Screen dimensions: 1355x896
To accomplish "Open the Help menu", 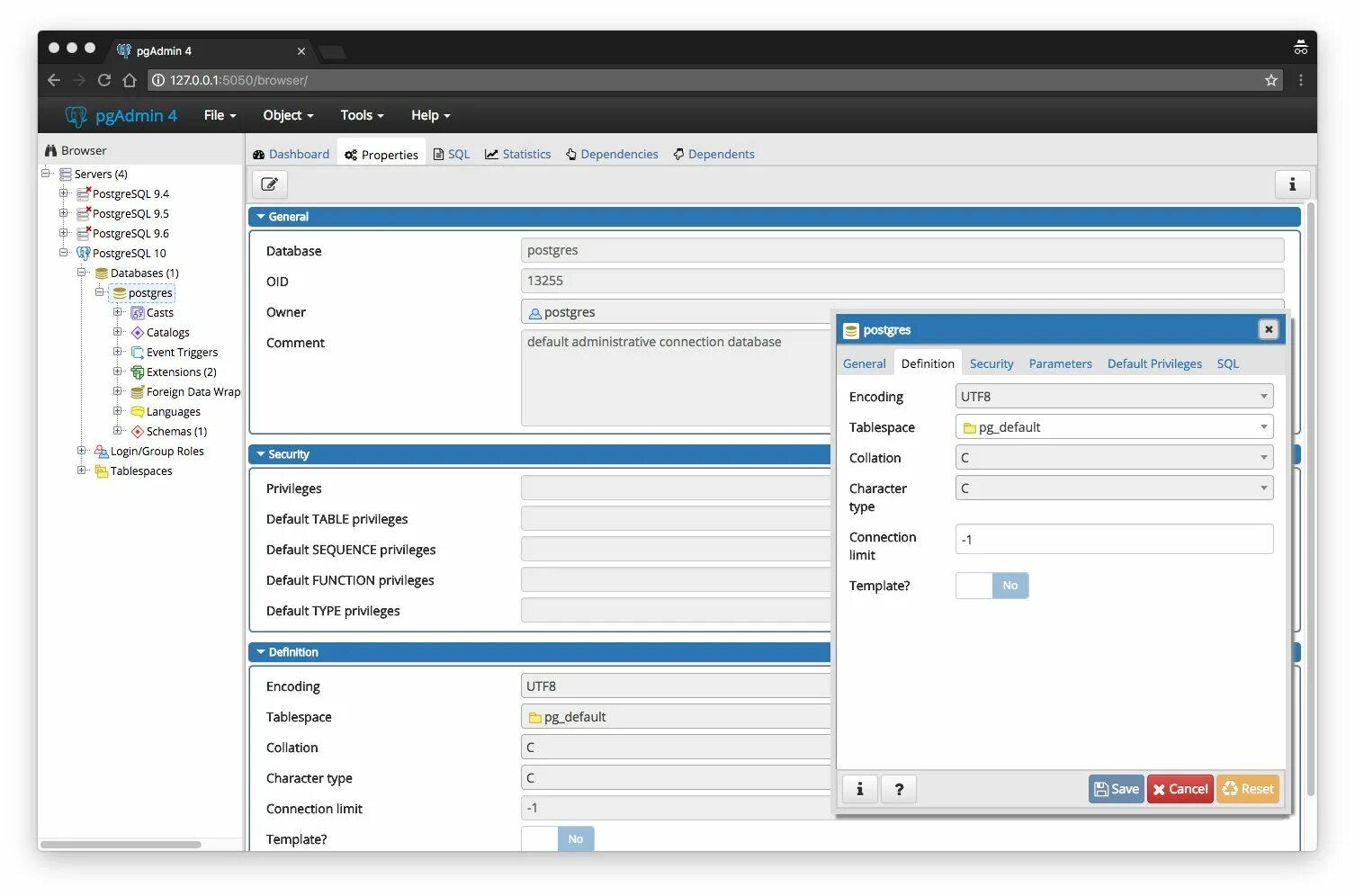I will [430, 115].
